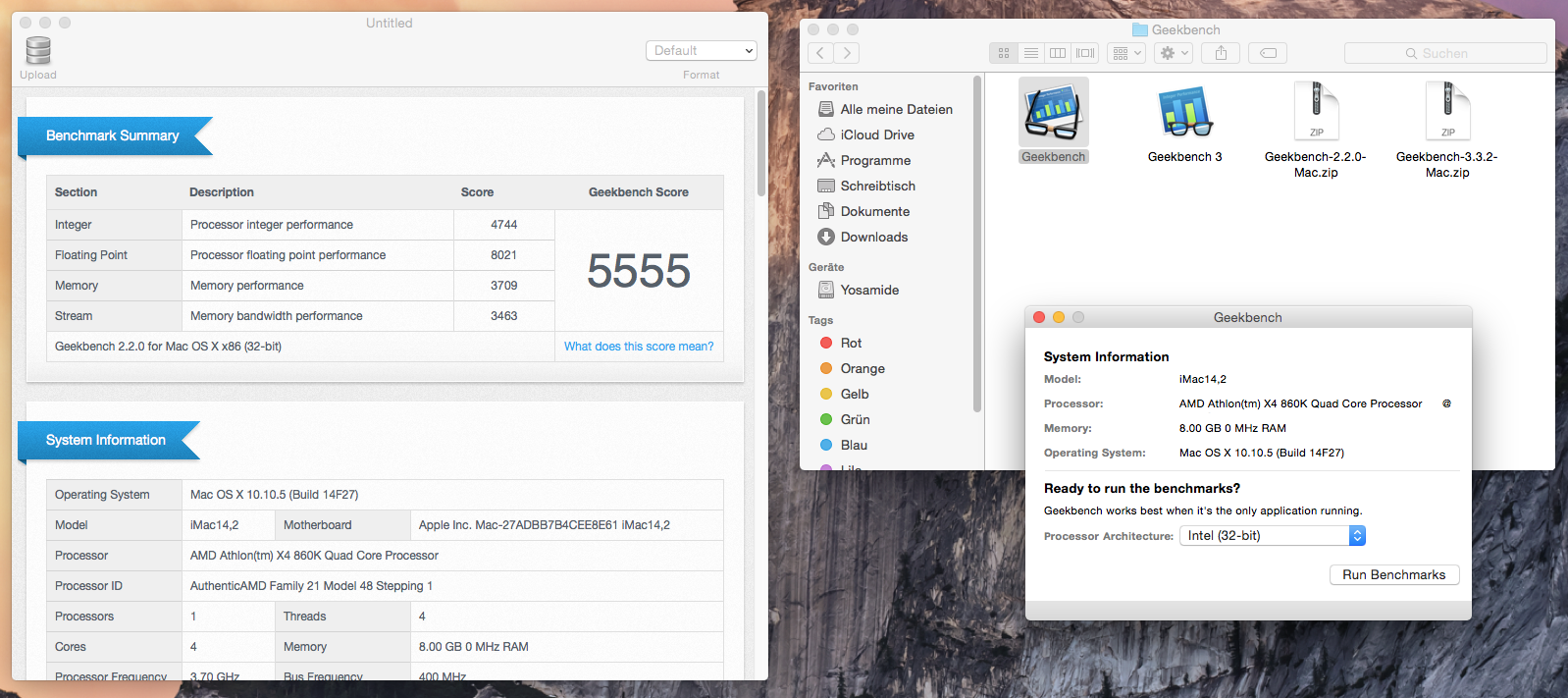Screen dimensions: 1568x698
Task: Select the Orange tag in sidebar
Action: 862,368
